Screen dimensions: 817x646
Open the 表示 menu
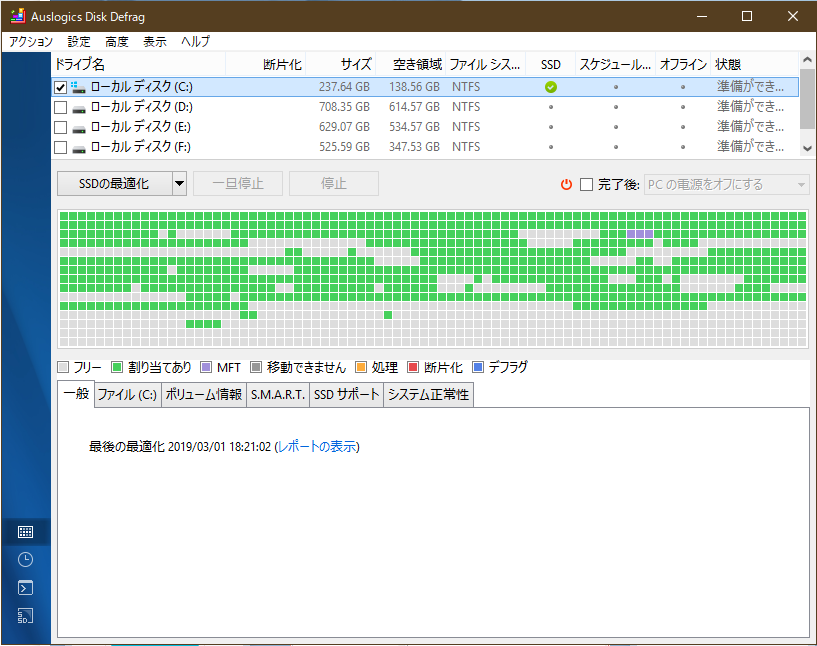point(155,42)
